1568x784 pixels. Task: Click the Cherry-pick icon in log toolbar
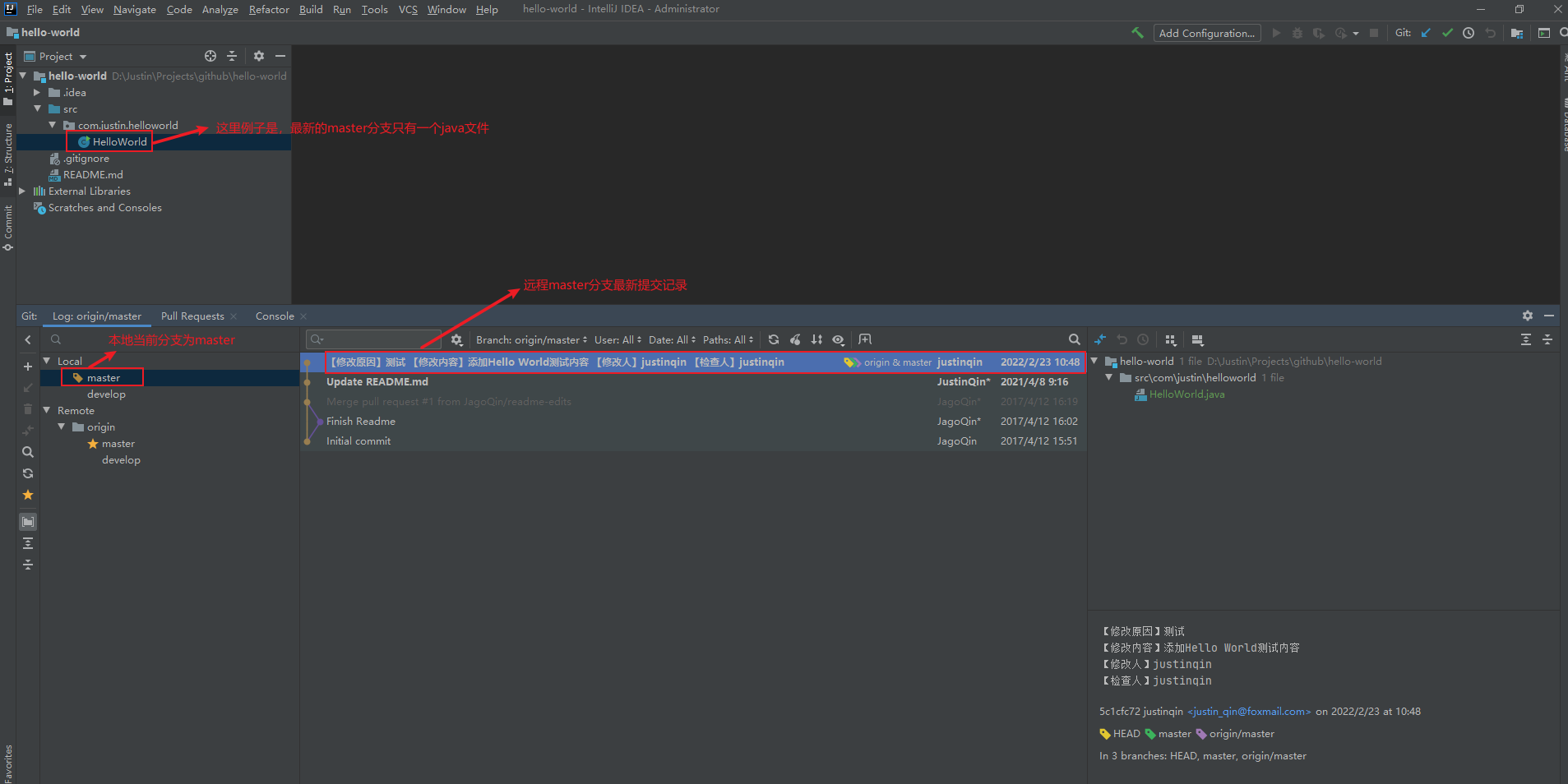click(795, 339)
